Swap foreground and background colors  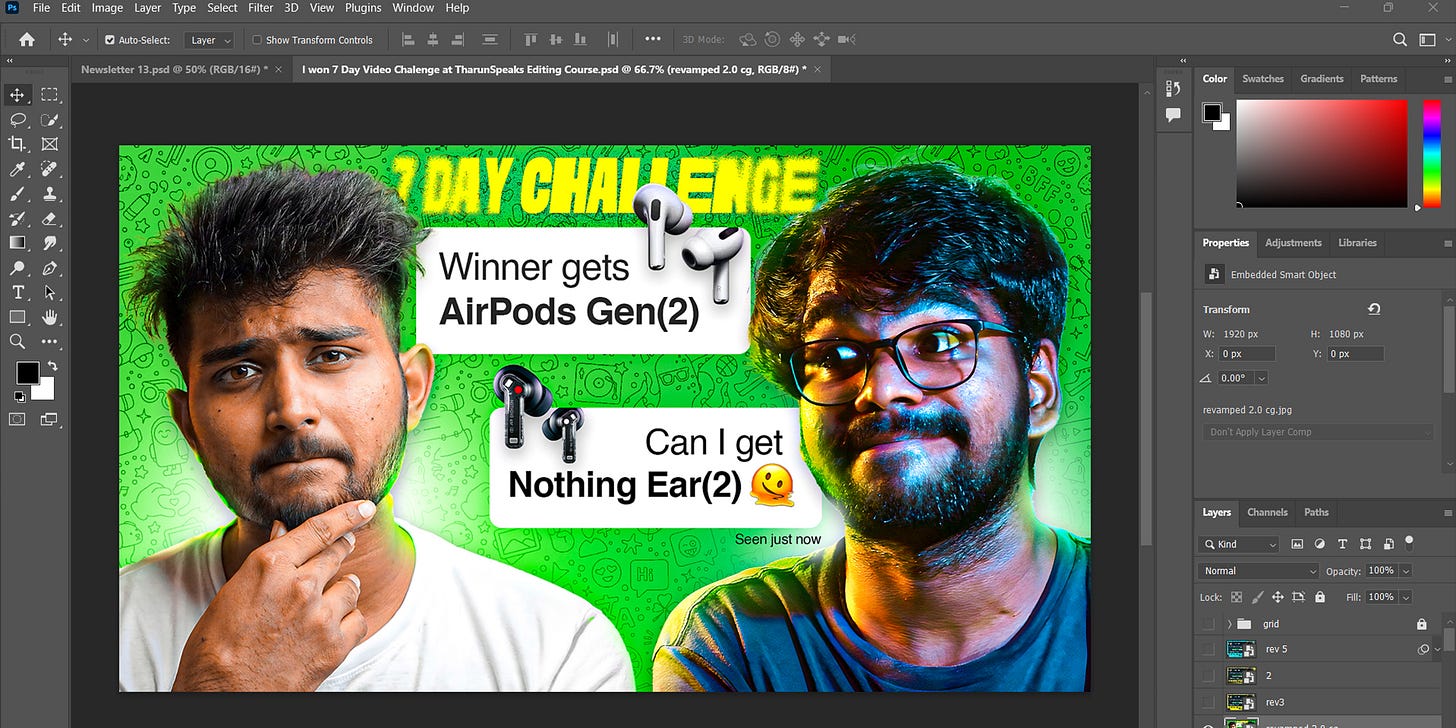52,367
